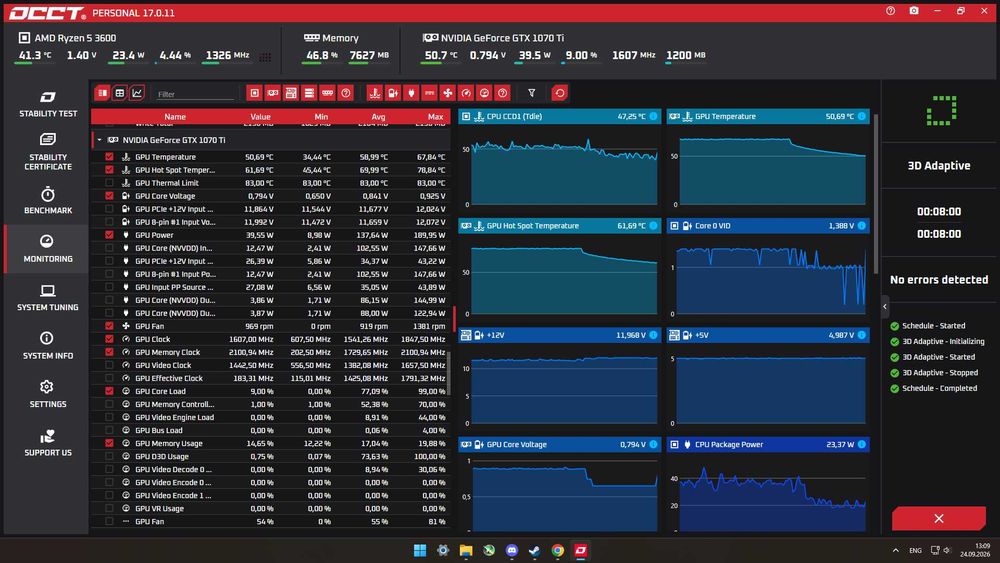Sort table by Max column
The height and width of the screenshot is (563, 1000).
tap(436, 117)
